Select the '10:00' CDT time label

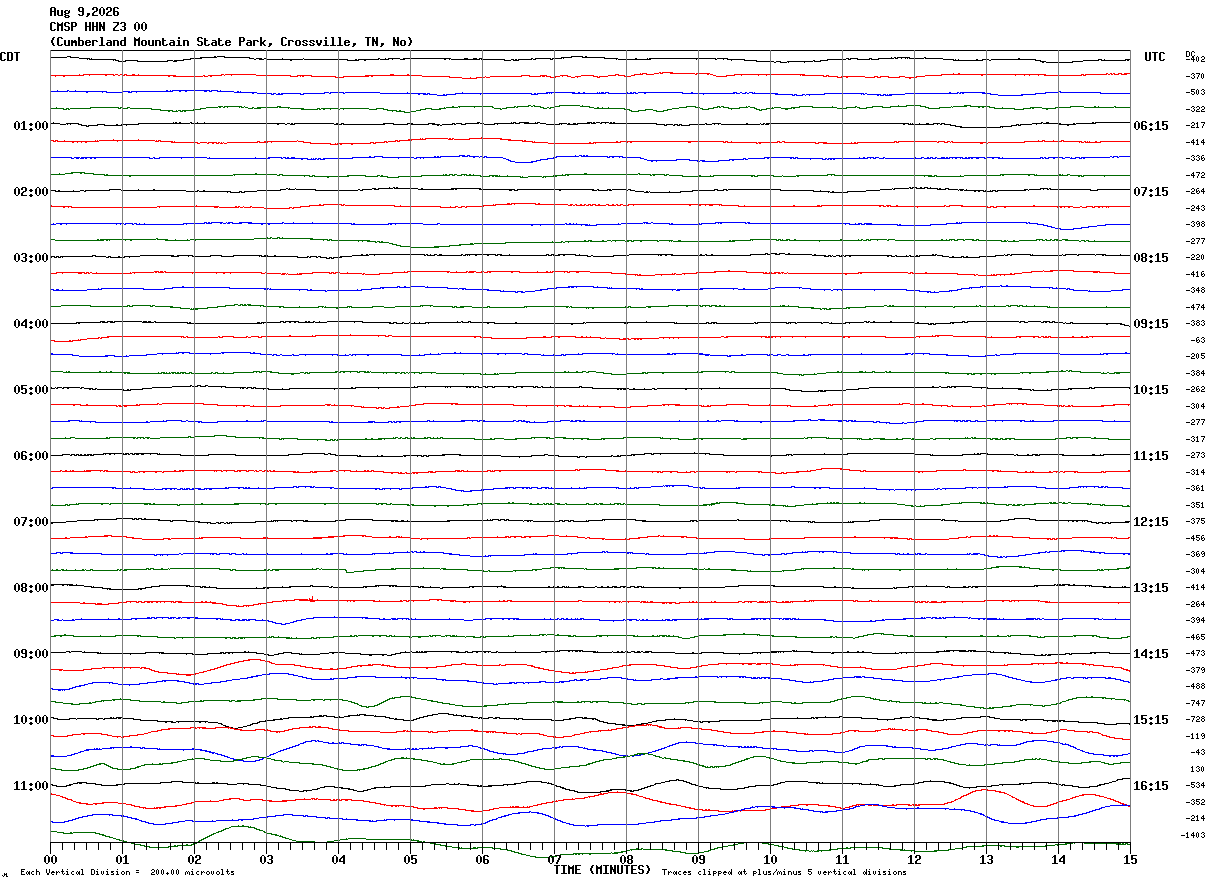(x=31, y=720)
